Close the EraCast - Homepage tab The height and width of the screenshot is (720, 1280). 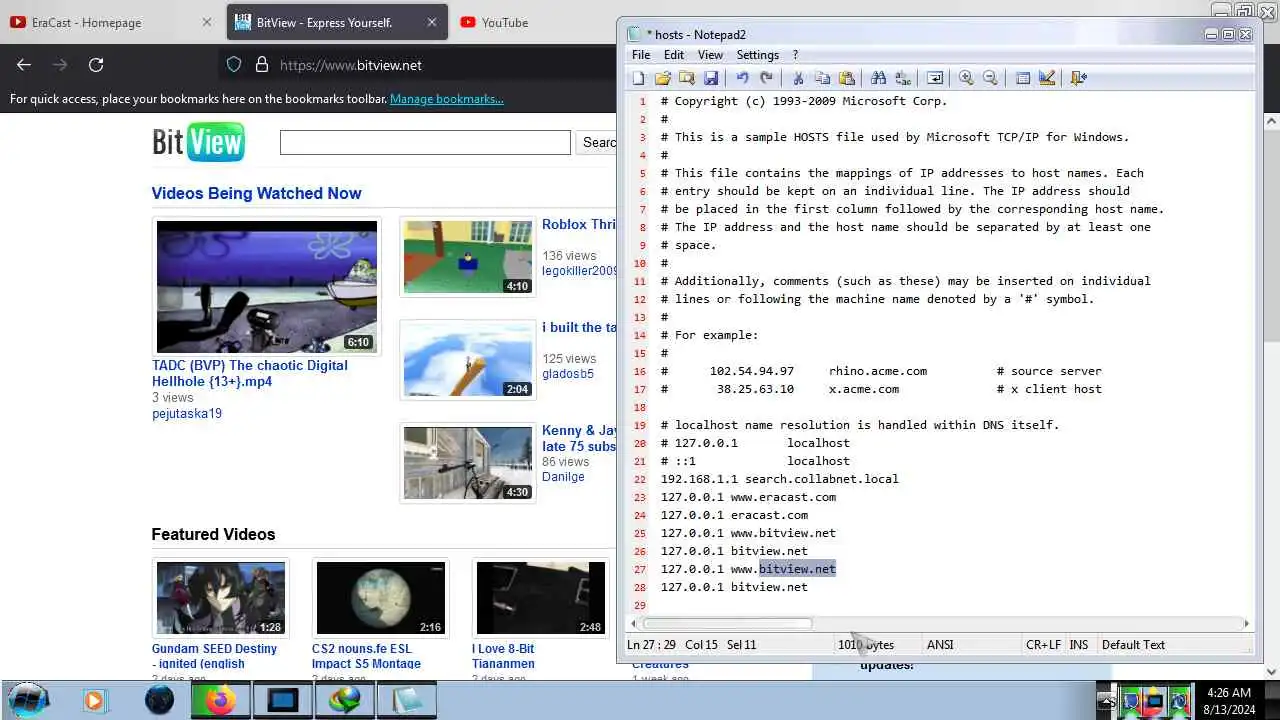coord(207,22)
